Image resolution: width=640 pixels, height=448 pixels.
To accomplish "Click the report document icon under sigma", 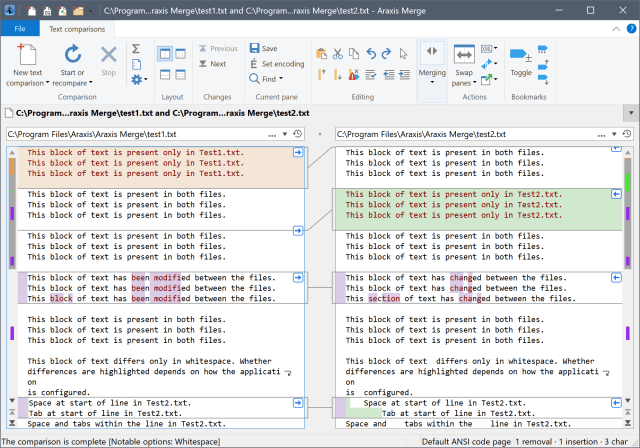I will (x=136, y=64).
